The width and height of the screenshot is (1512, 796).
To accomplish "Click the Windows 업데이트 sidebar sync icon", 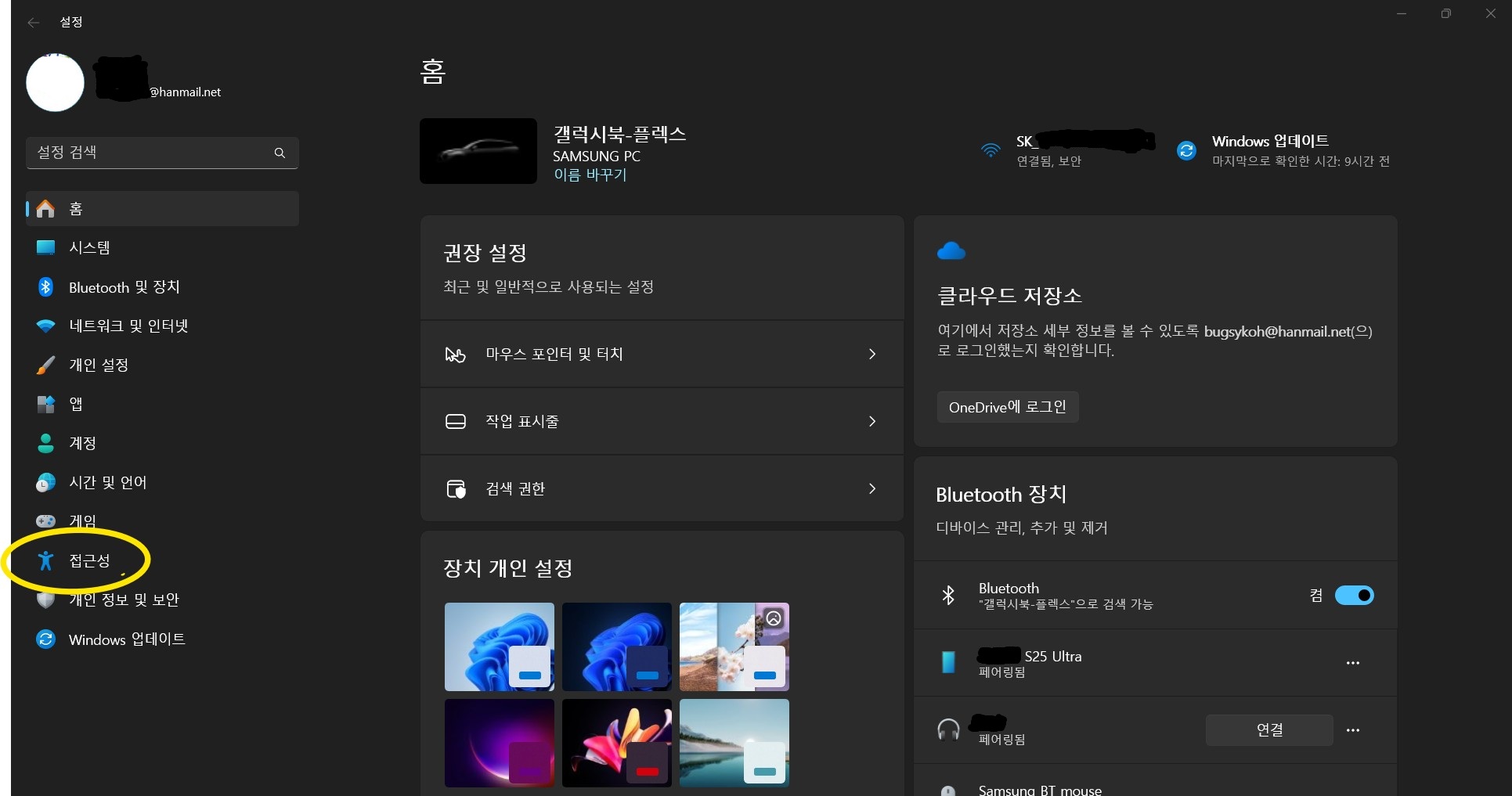I will click(x=46, y=639).
